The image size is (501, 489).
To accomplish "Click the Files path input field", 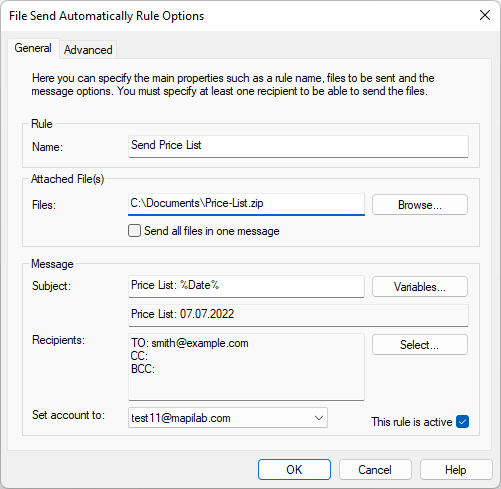I will [246, 204].
